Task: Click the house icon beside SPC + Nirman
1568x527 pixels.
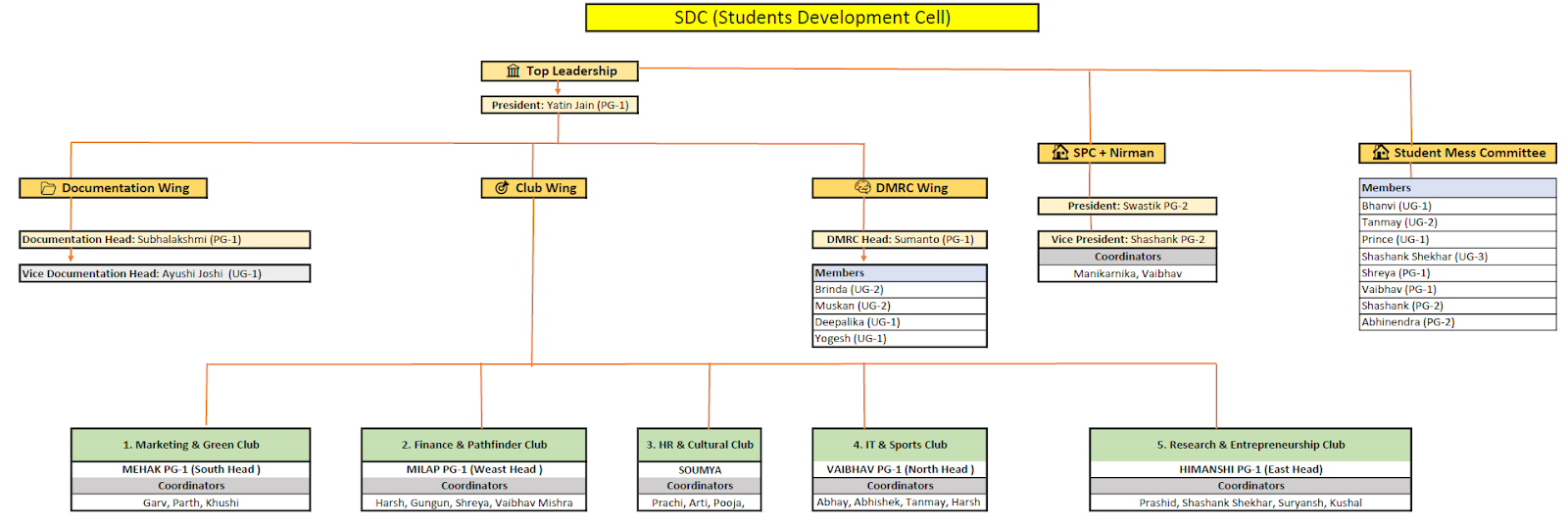Action: 1059,153
